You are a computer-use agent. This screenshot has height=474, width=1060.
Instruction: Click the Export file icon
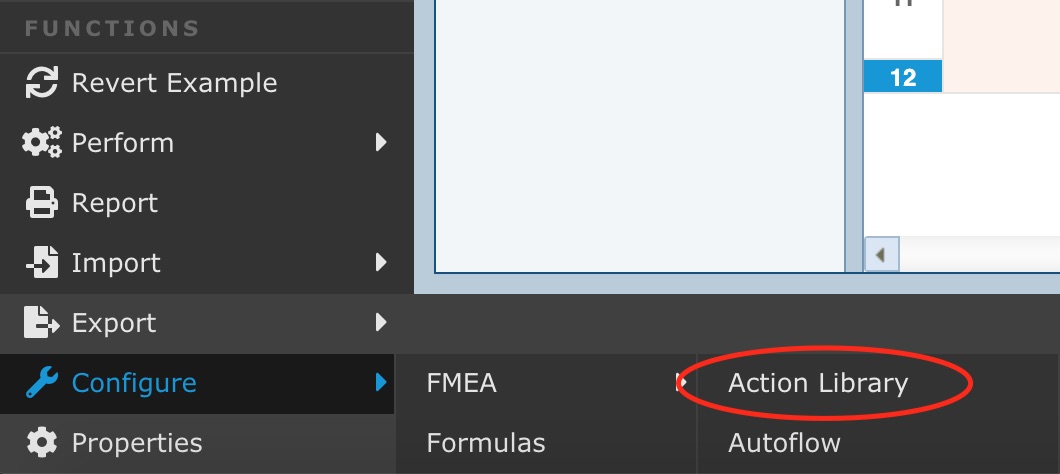(x=42, y=322)
